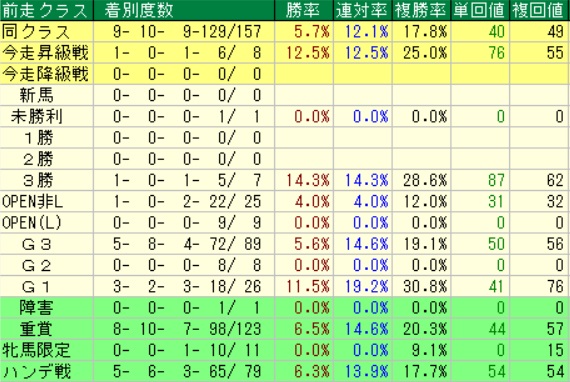Click the 76 value in 今走昇級戦 row
Screen dimensions: 570x382
click(481, 53)
